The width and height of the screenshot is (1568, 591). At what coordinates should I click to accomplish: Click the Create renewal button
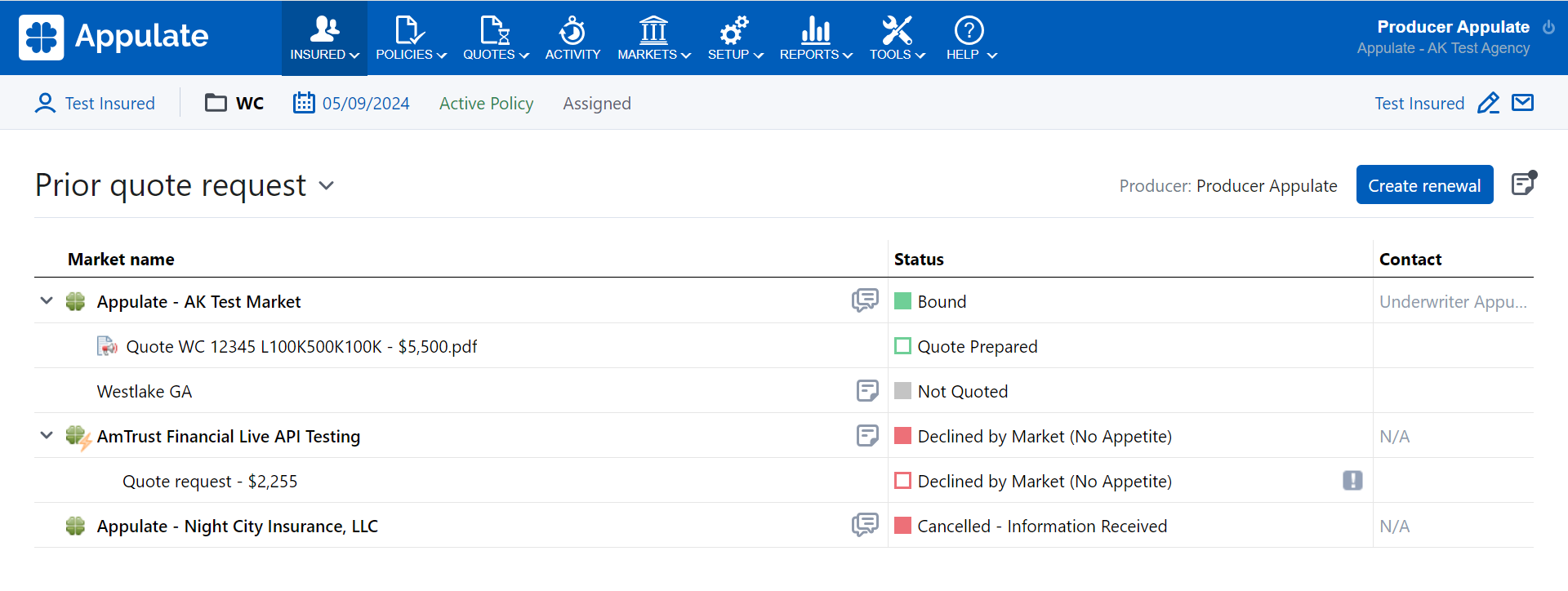(x=1424, y=185)
